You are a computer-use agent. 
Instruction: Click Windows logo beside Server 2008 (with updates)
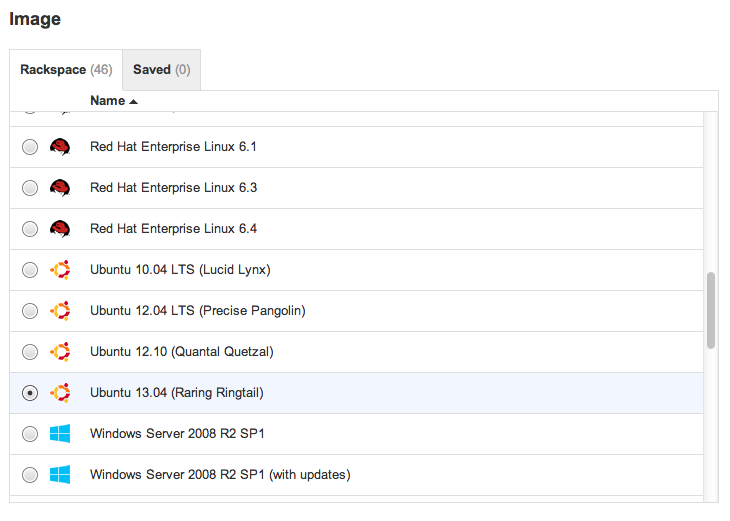point(60,475)
